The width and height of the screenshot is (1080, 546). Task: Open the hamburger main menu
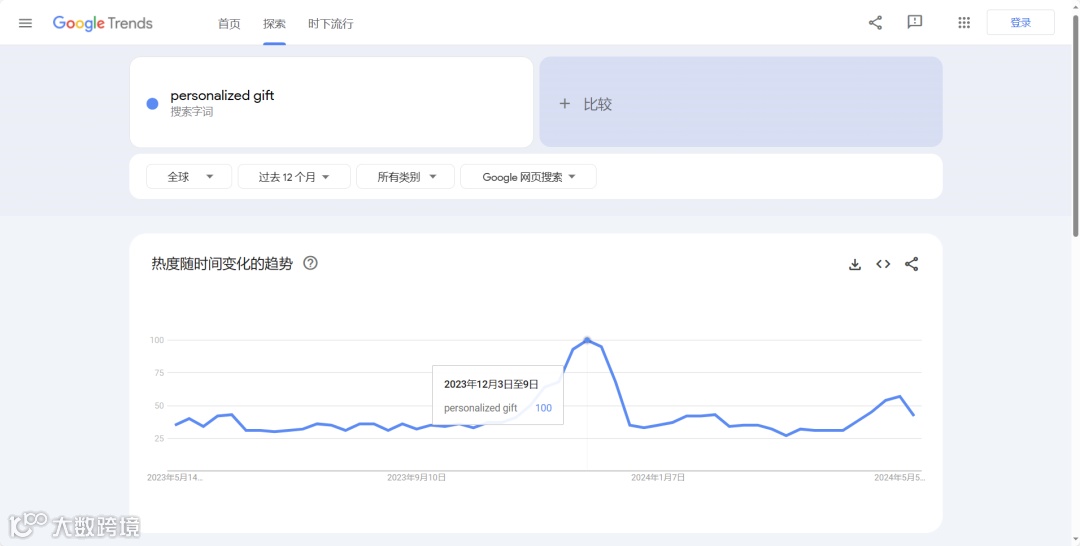pos(25,23)
